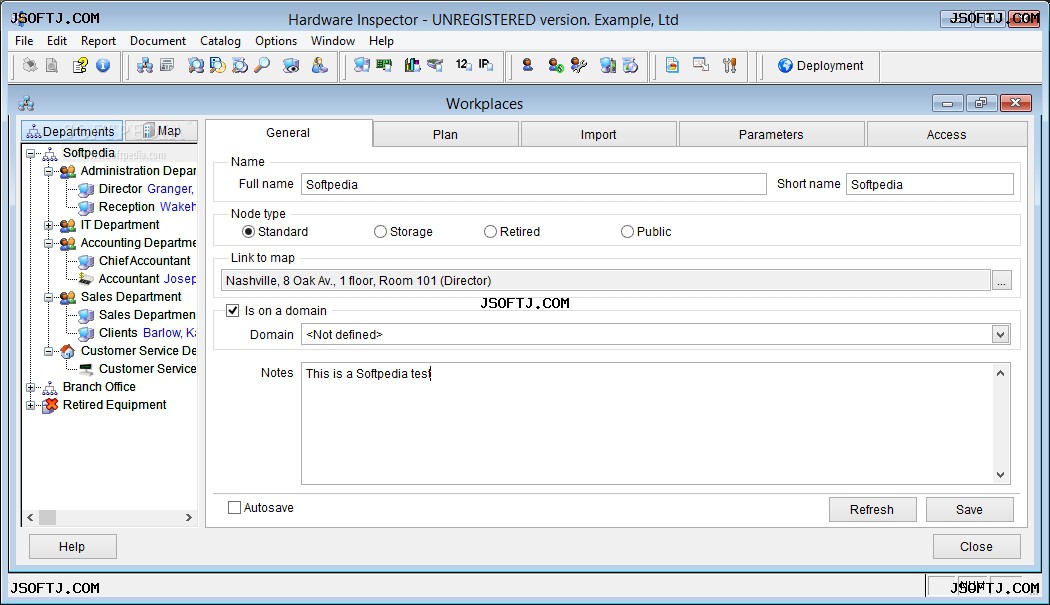Click the tree's right scroll arrow
Screen dimensions: 1050x605
tap(188, 517)
